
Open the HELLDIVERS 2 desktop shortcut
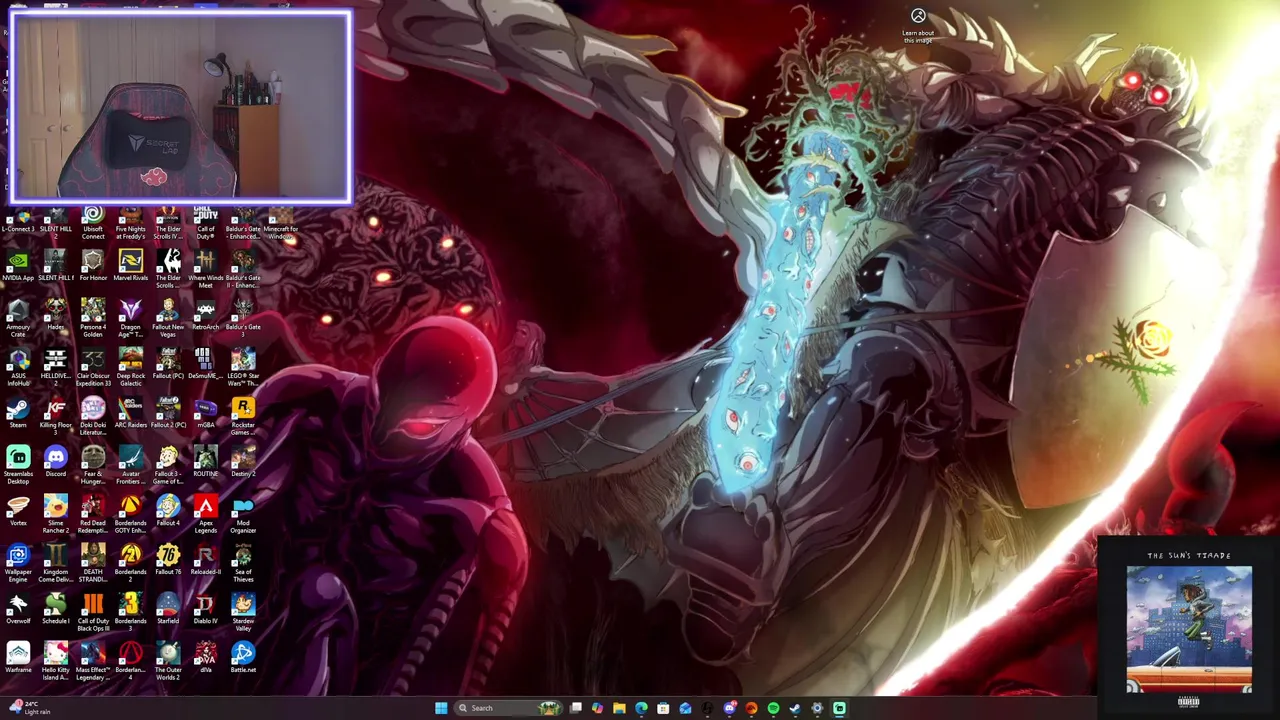(55, 369)
